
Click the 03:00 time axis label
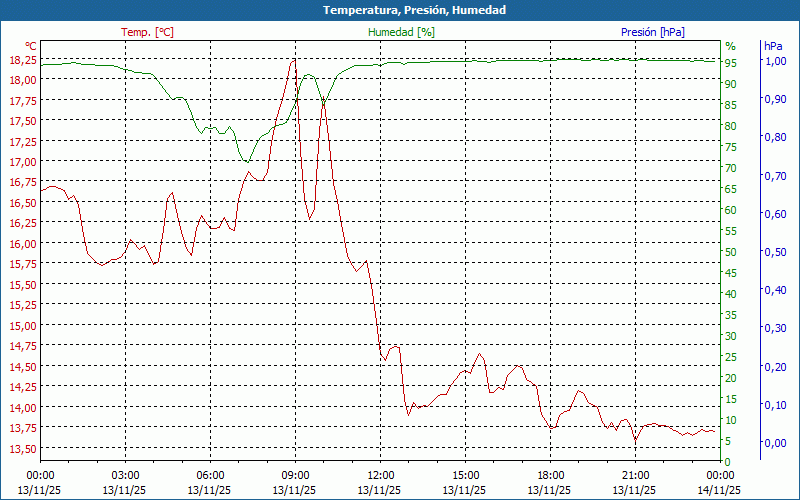click(125, 475)
